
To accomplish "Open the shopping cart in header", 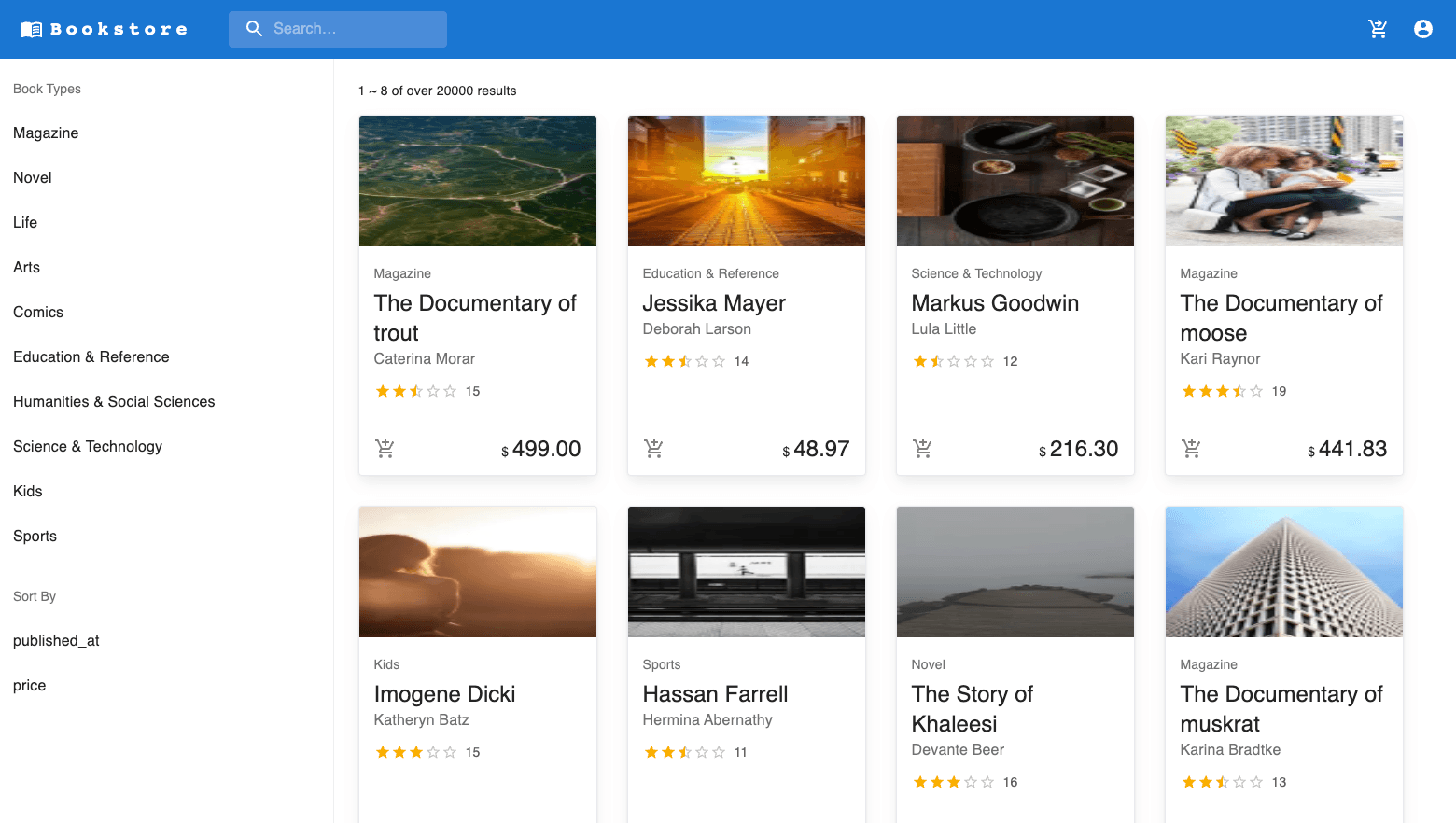I will [1378, 29].
